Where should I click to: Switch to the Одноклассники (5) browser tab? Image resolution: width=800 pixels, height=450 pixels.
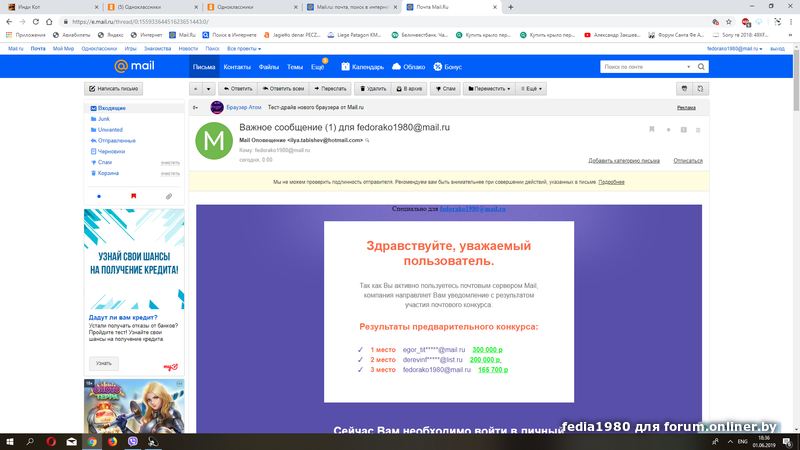pos(151,7)
